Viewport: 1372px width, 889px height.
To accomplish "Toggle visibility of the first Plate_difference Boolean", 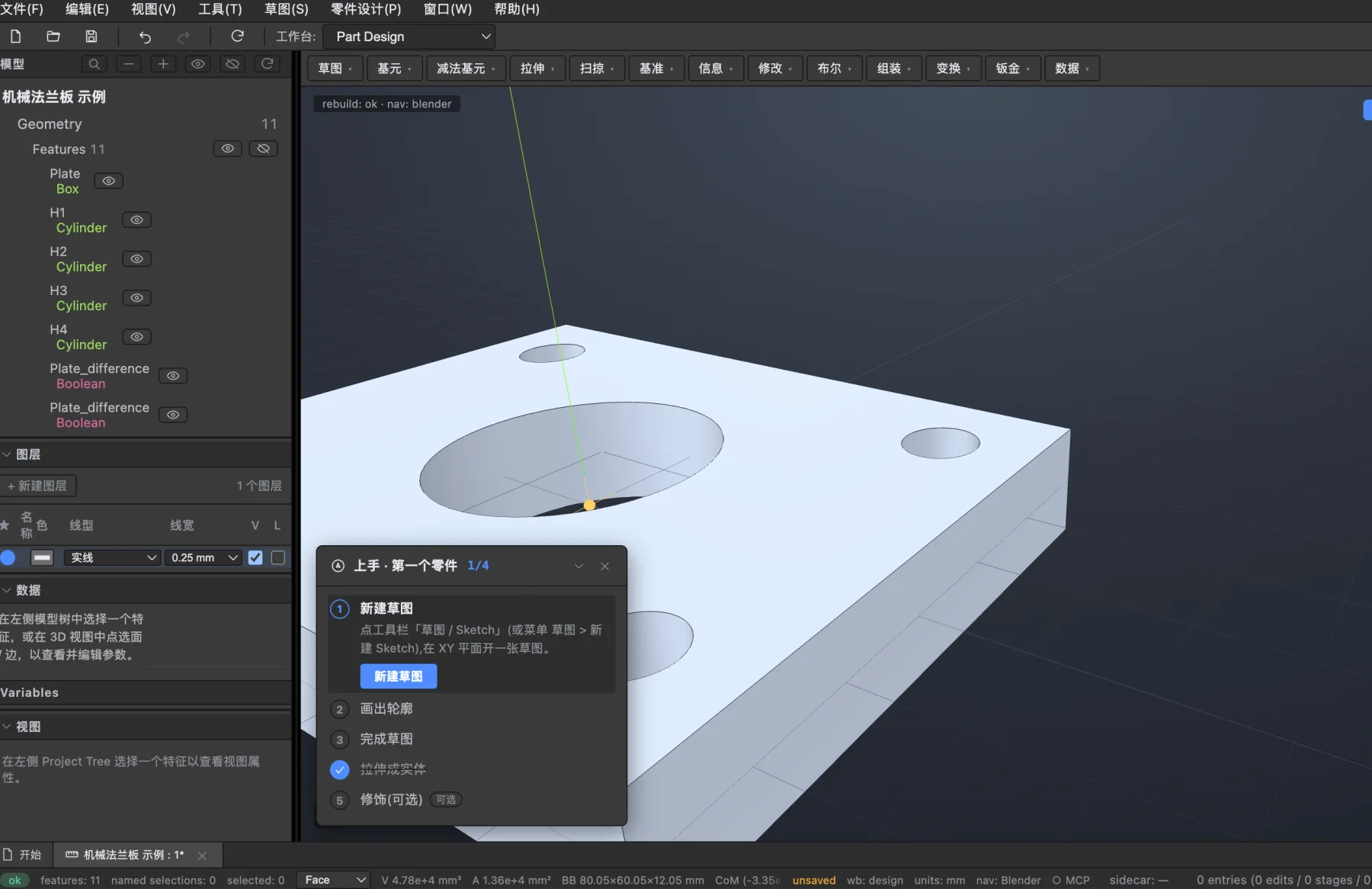I will coord(173,376).
